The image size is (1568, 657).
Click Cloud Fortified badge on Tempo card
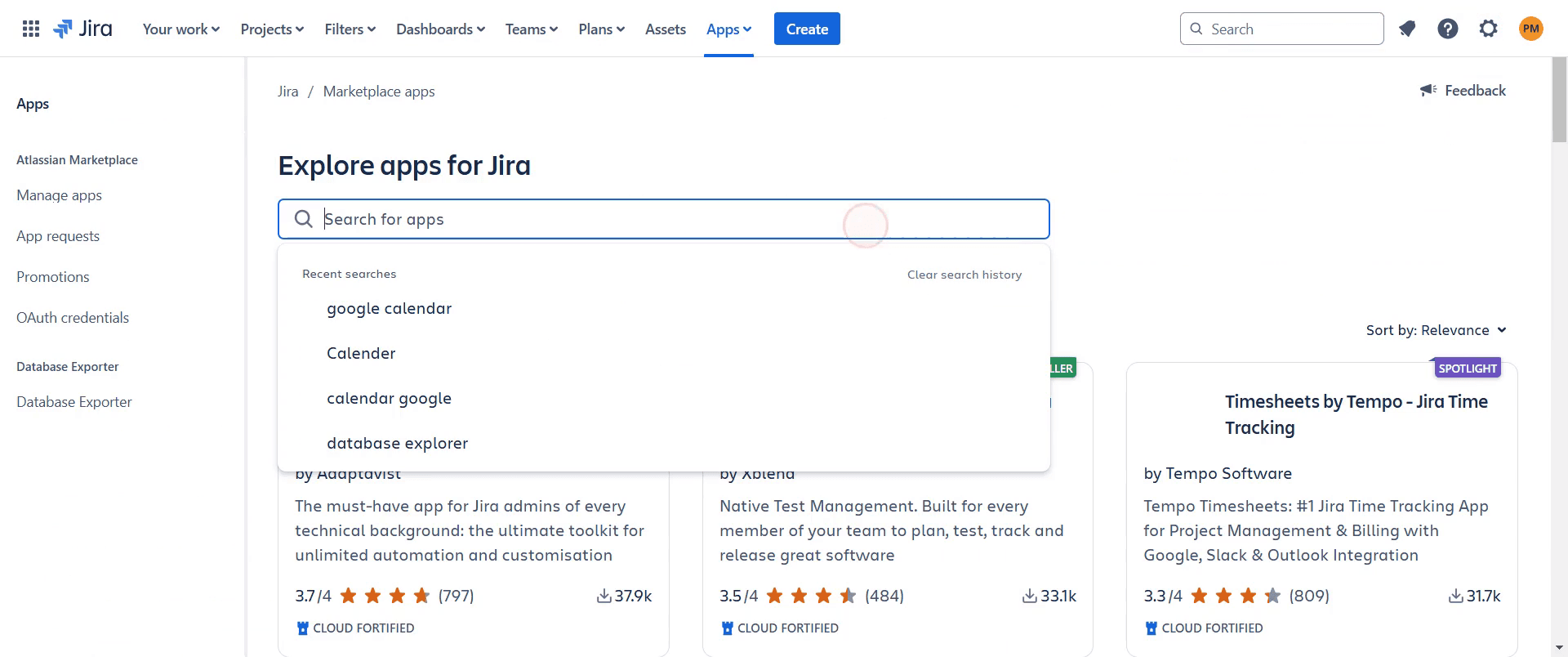click(1204, 628)
